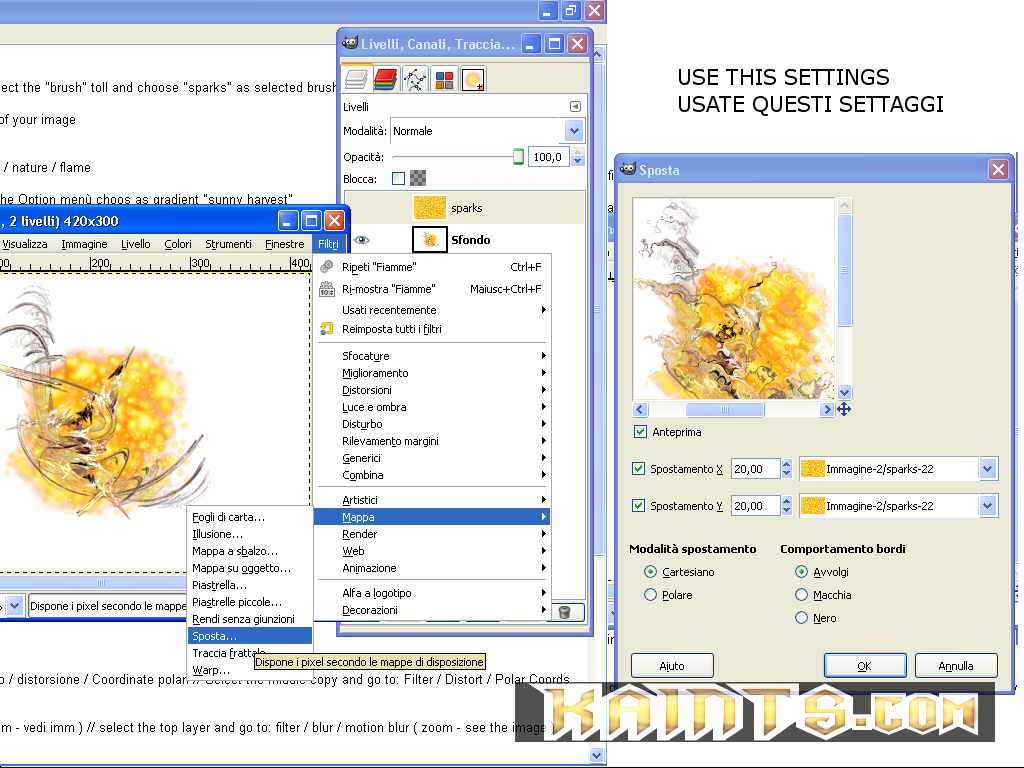Click the Spostamento X spinner arrows
The height and width of the screenshot is (768, 1024).
786,469
